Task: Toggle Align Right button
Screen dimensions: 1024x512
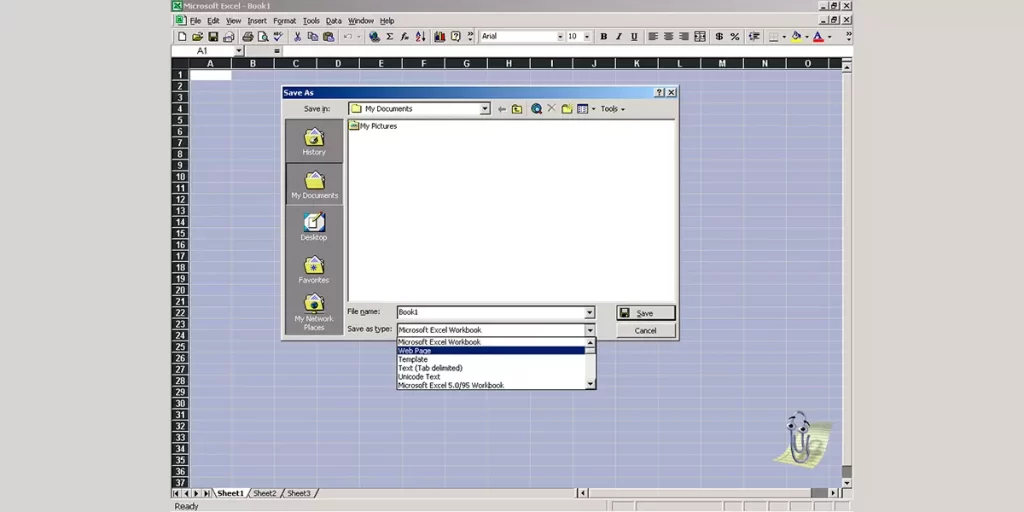Action: [x=684, y=37]
